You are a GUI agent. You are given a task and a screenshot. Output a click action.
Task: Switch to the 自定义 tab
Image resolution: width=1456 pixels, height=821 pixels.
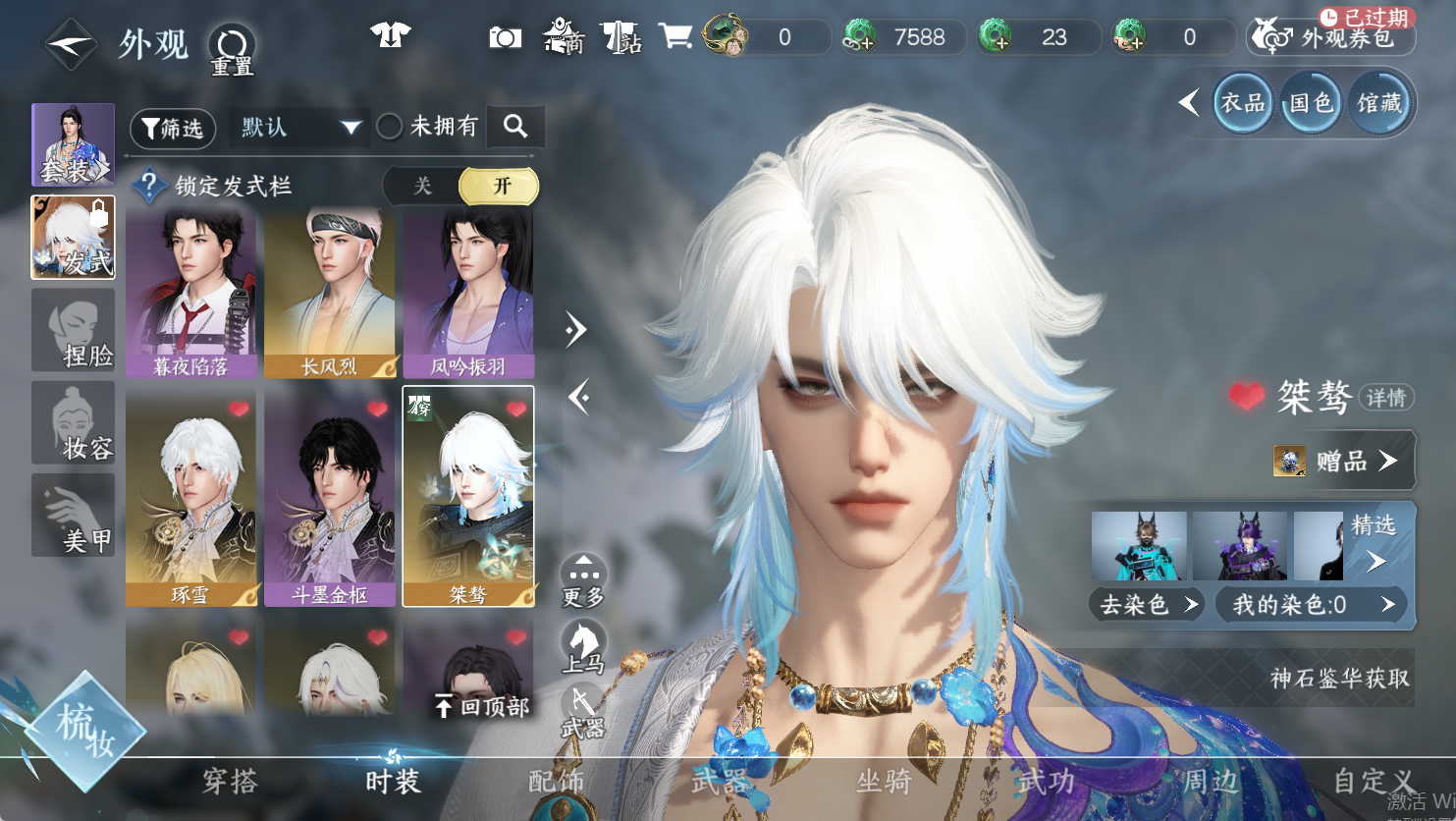coord(1374,782)
